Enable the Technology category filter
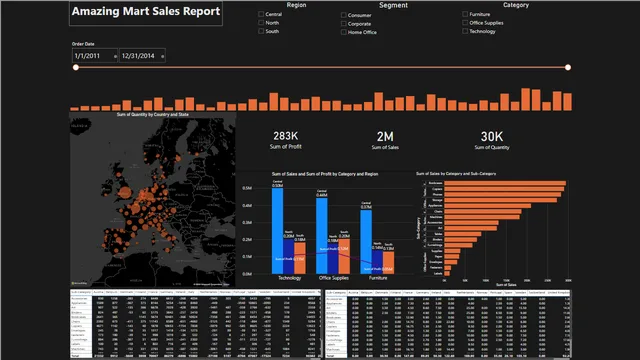 tap(465, 31)
